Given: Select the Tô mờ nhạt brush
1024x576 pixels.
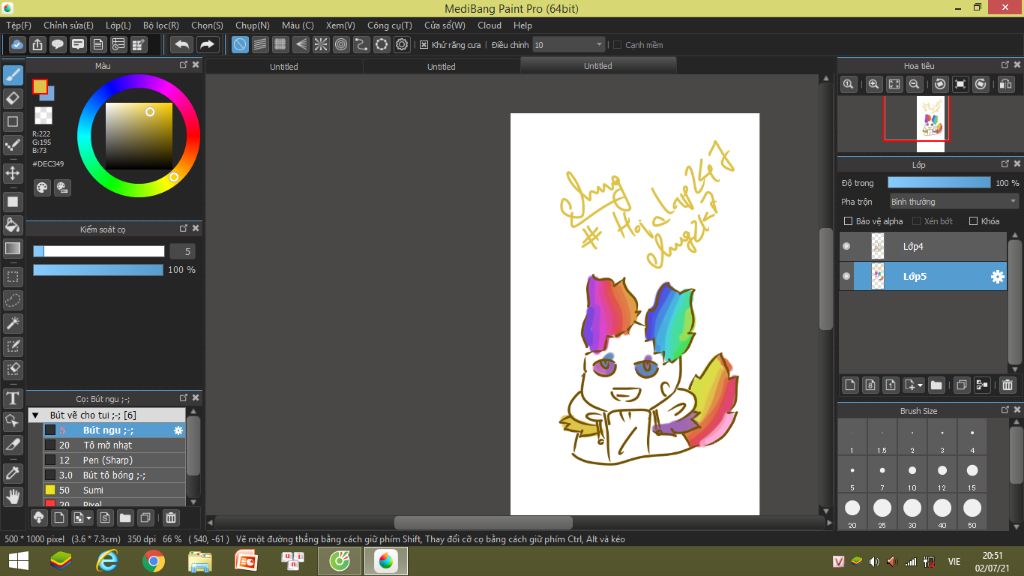Looking at the screenshot, I should (114, 445).
